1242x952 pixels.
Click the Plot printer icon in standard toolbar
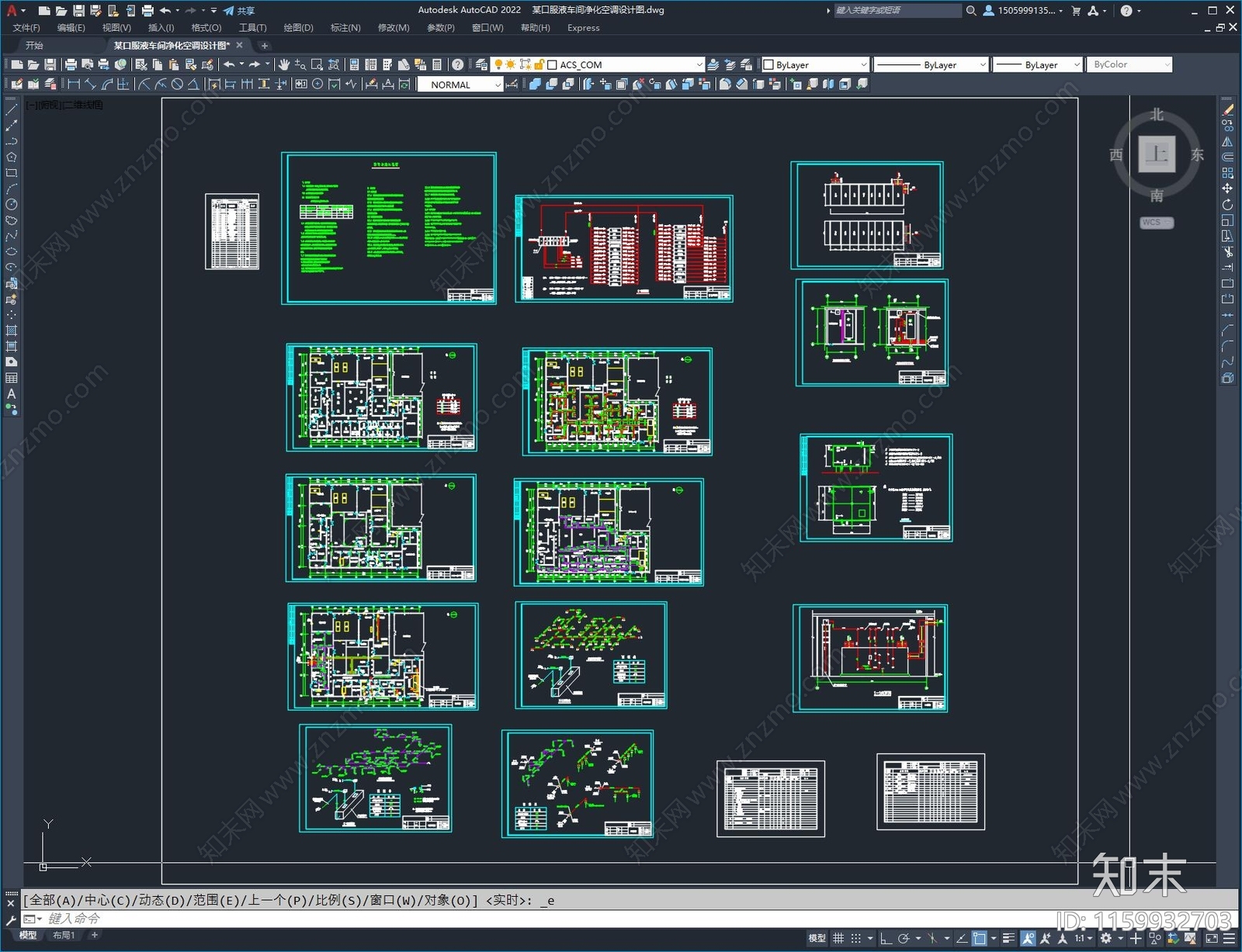point(71,64)
